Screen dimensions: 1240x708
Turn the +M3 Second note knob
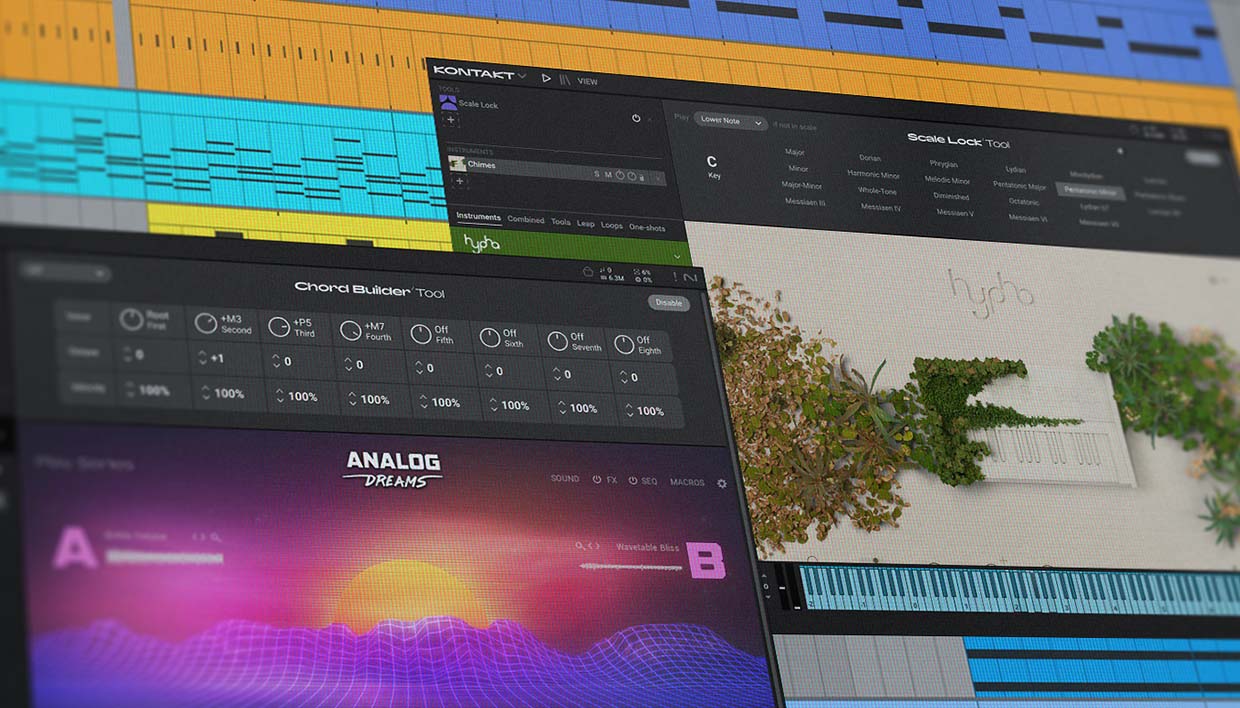click(206, 323)
